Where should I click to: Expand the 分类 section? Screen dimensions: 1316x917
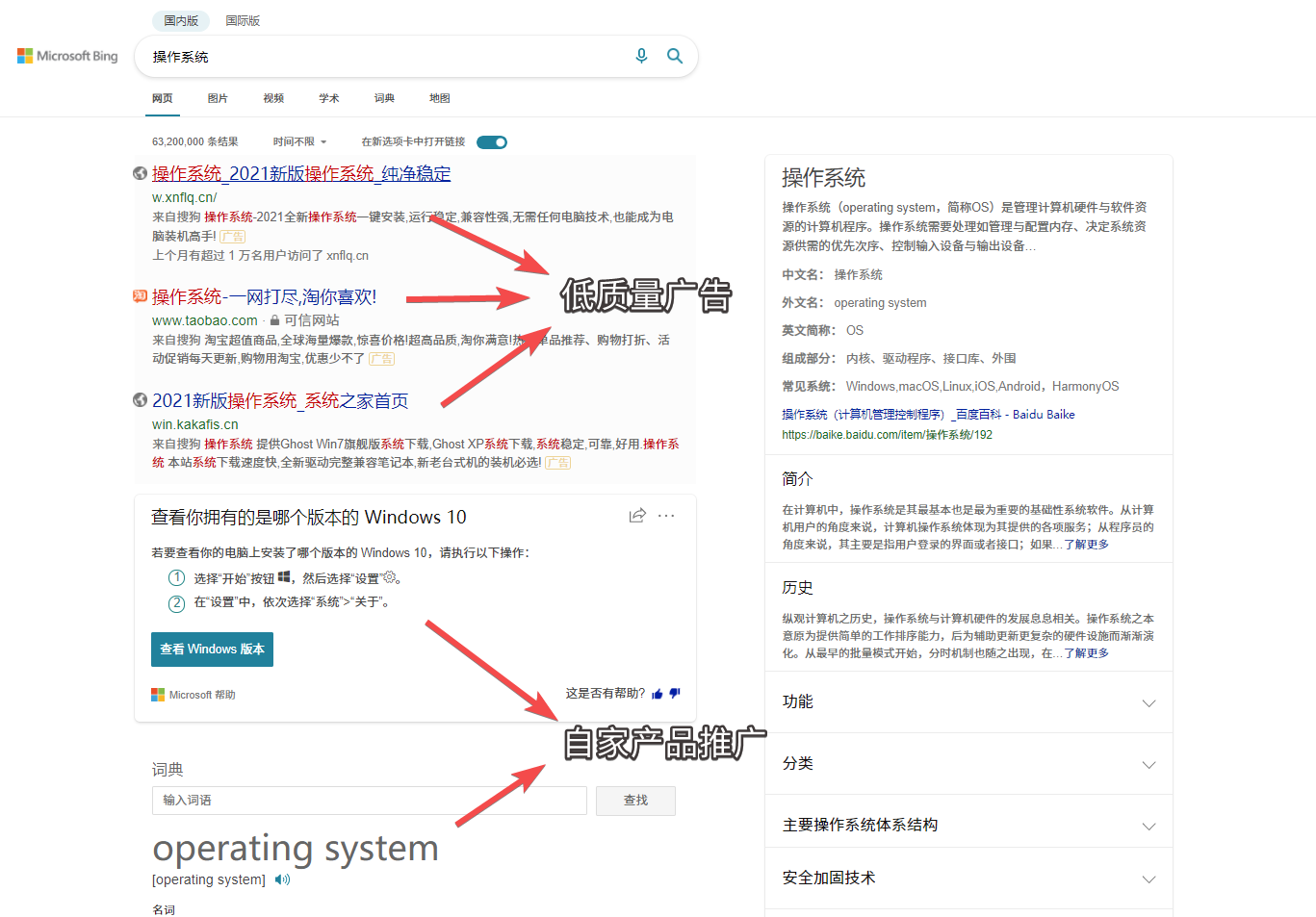968,764
